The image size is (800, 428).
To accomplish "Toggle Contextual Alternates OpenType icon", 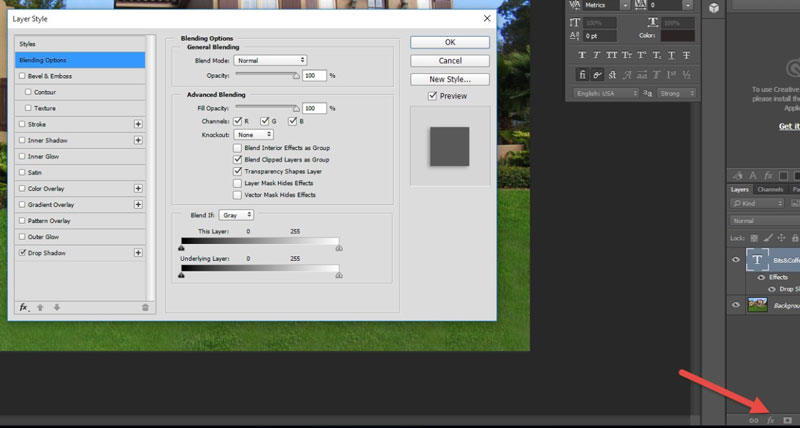I will (x=597, y=75).
